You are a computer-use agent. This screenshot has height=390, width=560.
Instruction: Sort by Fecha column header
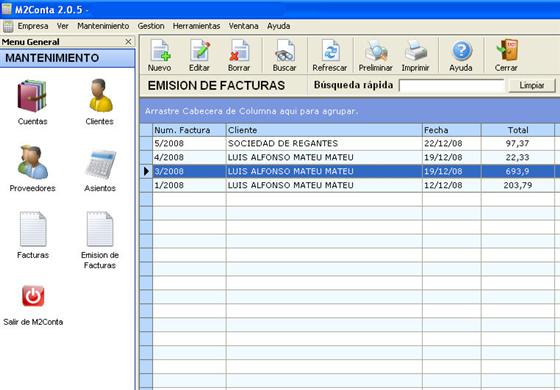point(452,130)
